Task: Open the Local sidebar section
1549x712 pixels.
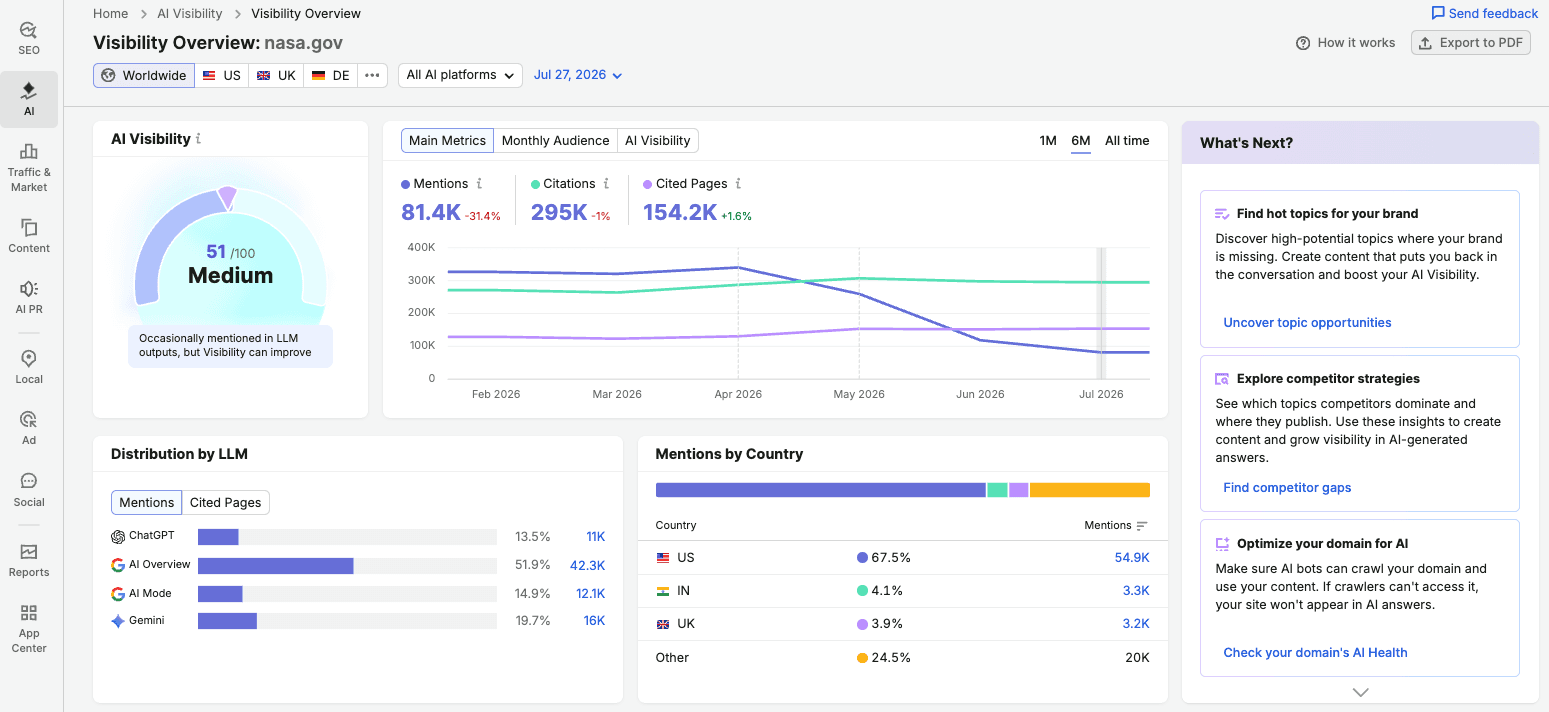Action: click(x=29, y=367)
